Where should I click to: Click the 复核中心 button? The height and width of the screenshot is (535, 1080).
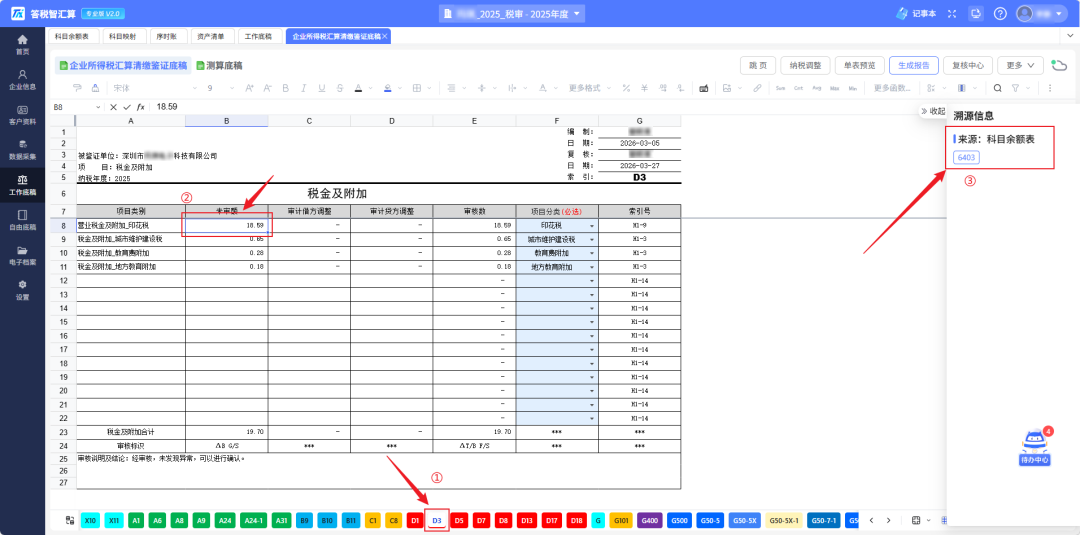tap(968, 65)
